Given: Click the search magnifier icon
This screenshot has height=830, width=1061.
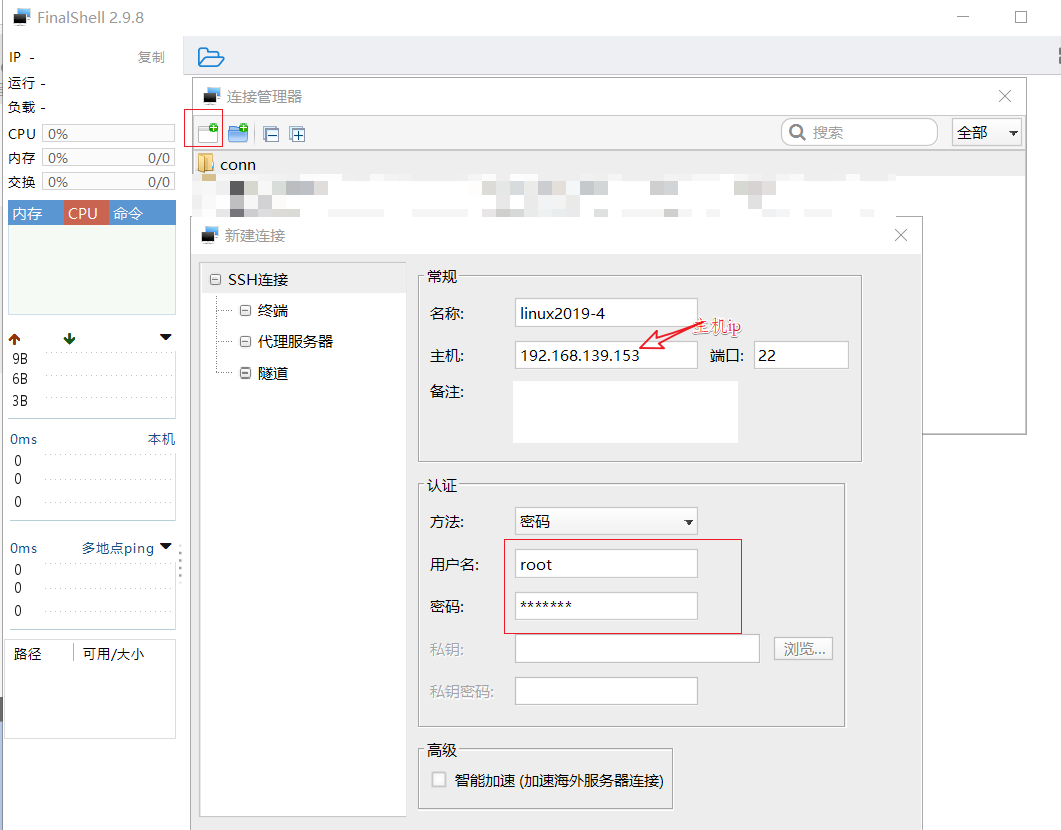Looking at the screenshot, I should tap(798, 132).
